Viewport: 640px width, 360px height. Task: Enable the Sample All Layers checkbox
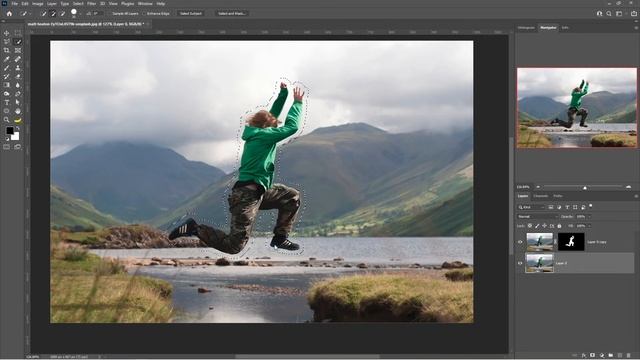point(109,13)
